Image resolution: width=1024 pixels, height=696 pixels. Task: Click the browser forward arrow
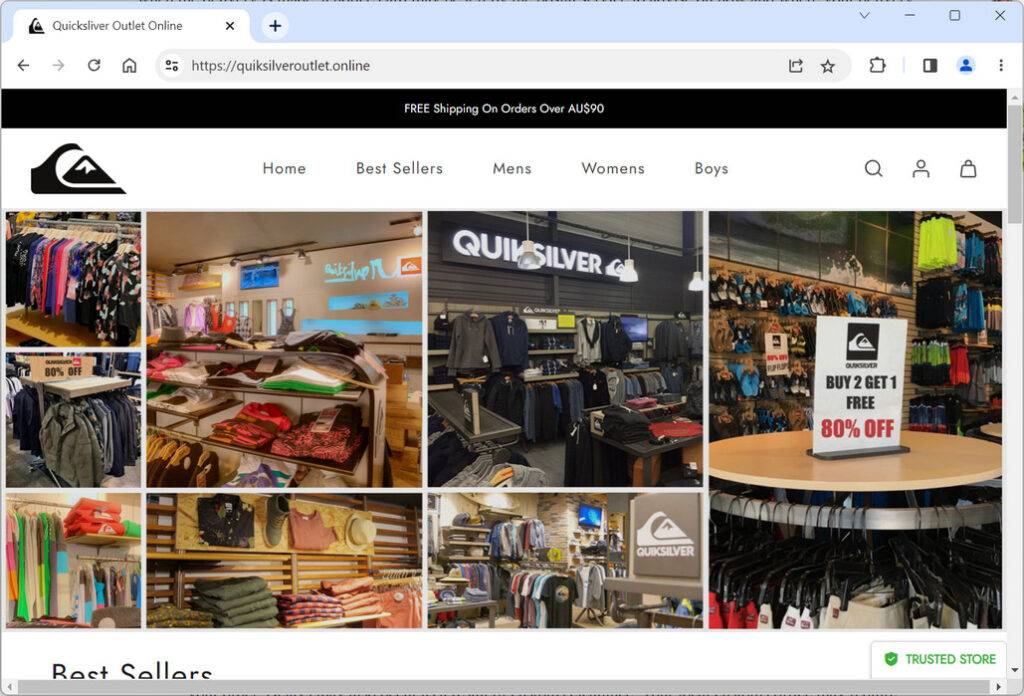(59, 65)
